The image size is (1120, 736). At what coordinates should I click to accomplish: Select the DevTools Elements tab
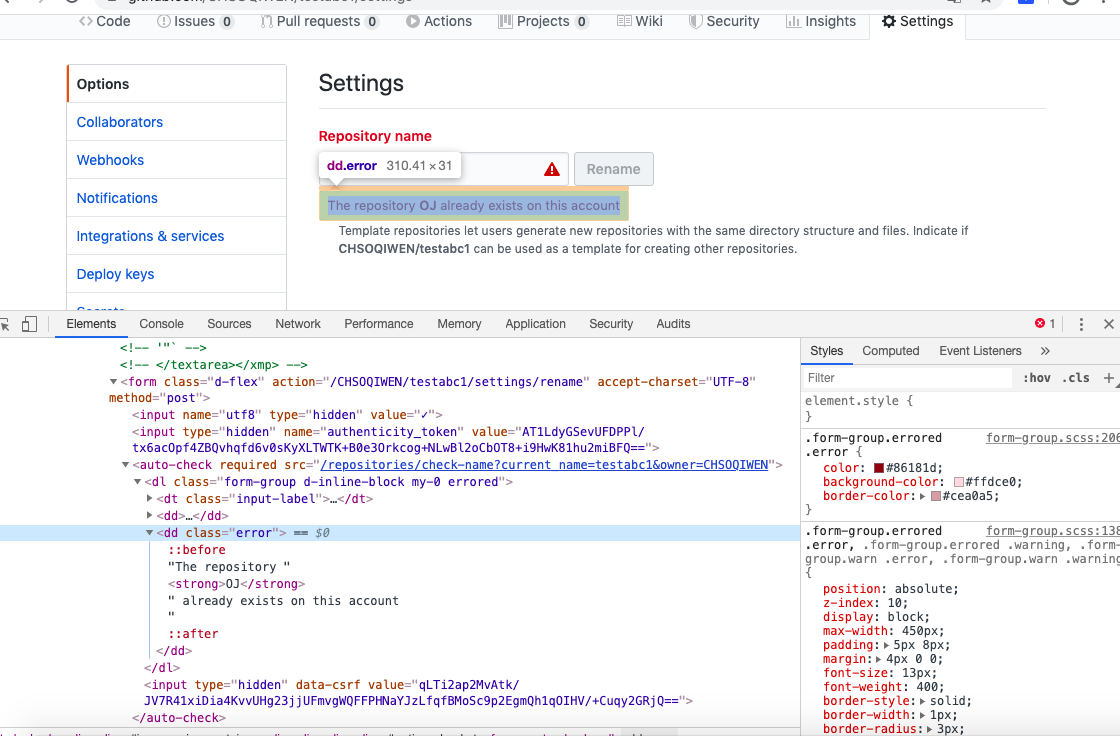coord(91,324)
